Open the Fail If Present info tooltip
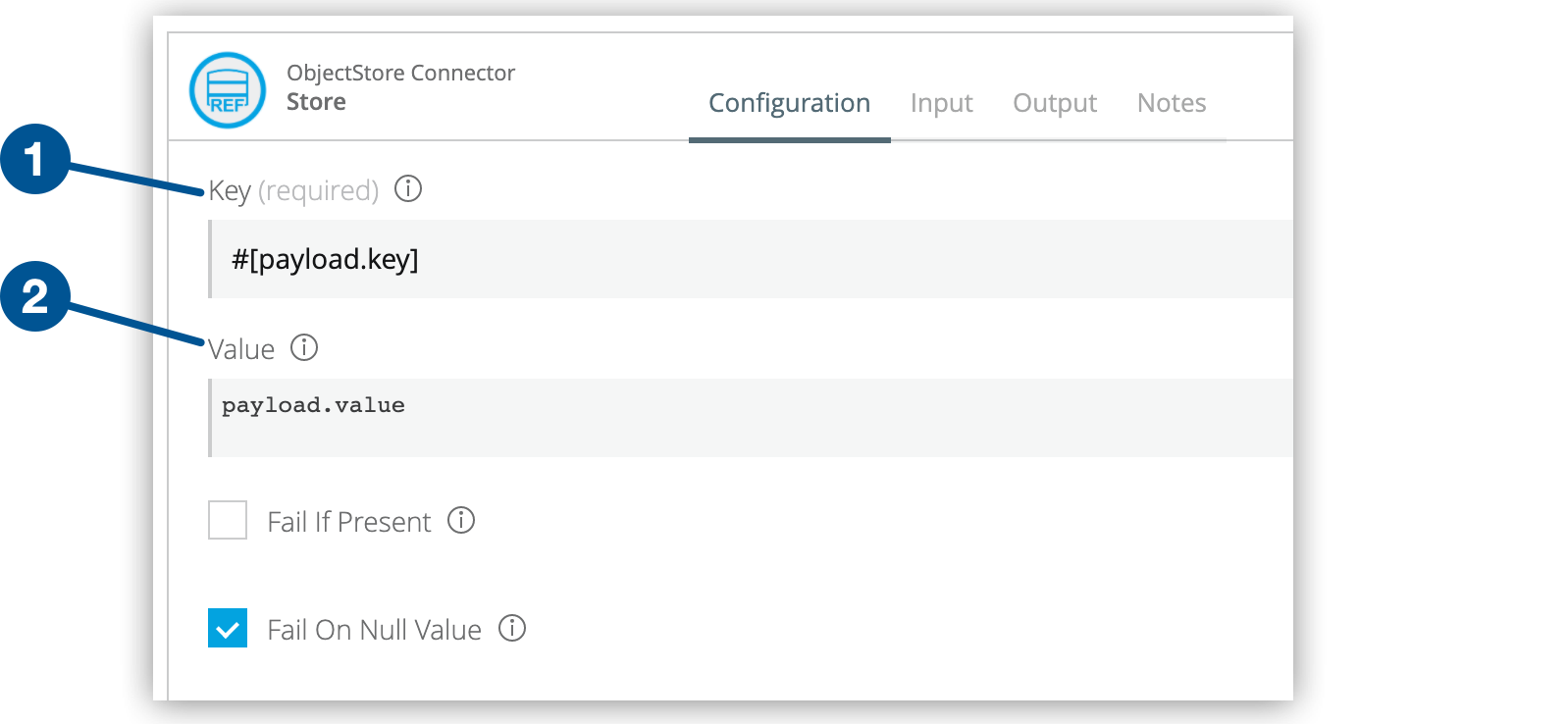The image size is (1568, 724). [x=461, y=520]
